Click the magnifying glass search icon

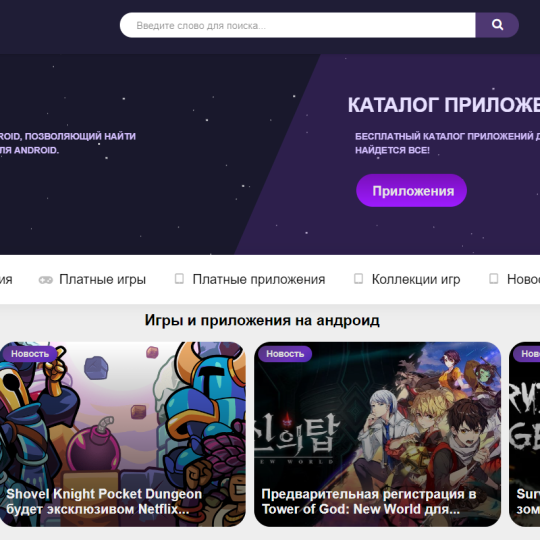[x=497, y=25]
